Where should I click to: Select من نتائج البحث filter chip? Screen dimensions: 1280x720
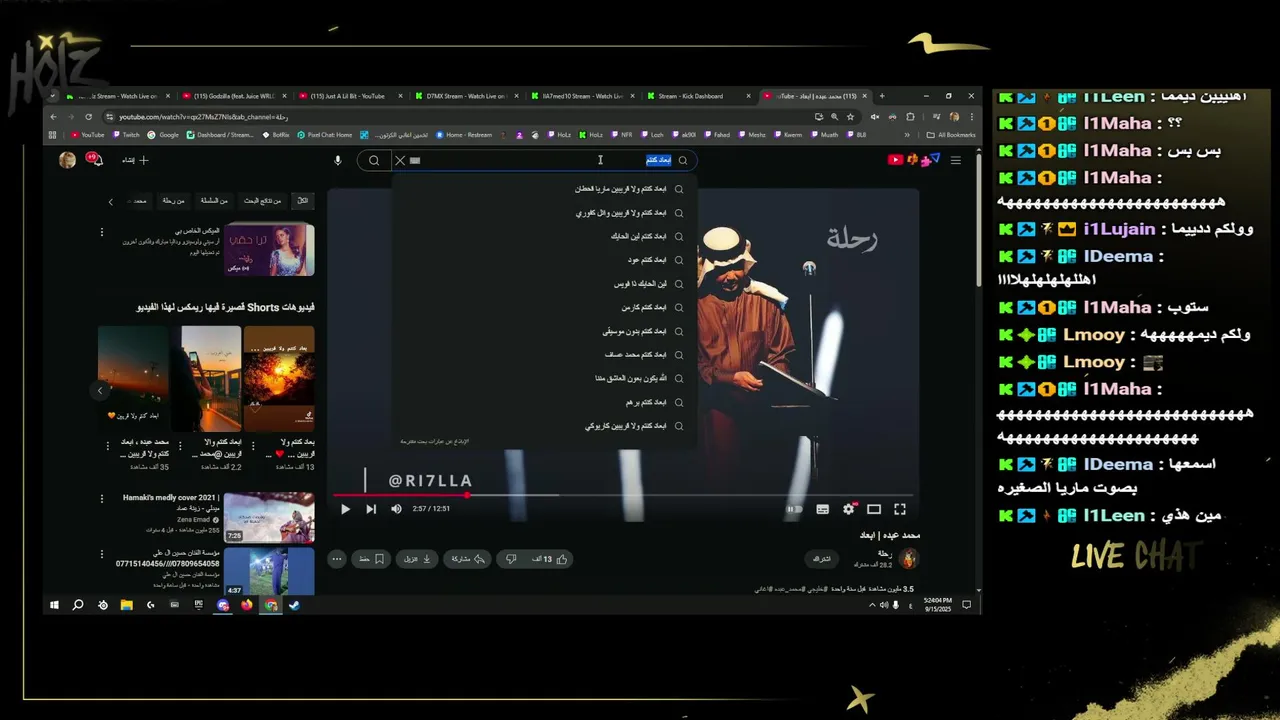point(263,201)
